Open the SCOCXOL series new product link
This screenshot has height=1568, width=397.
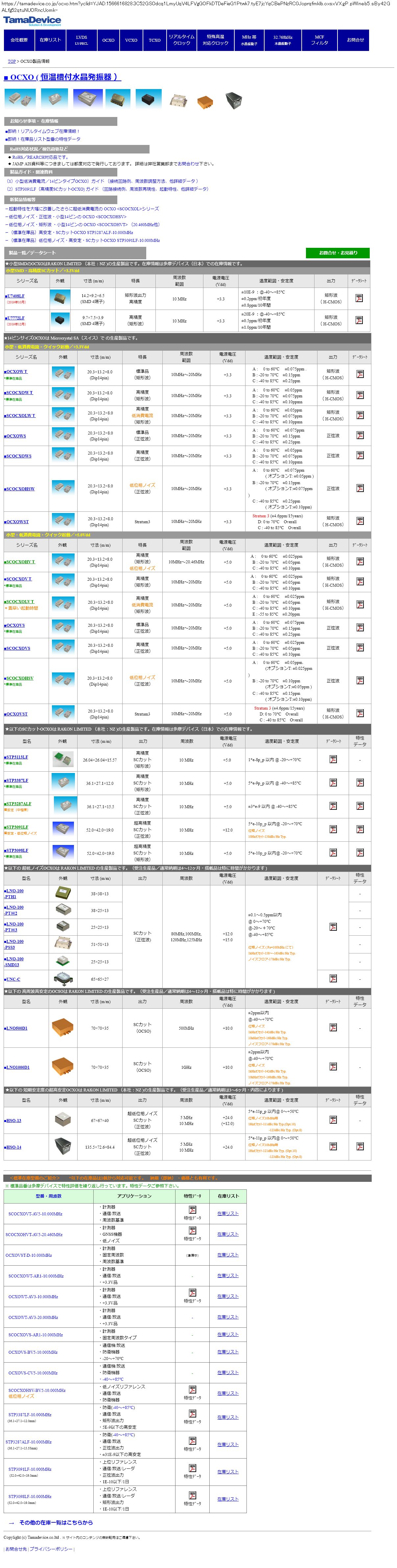[82, 209]
